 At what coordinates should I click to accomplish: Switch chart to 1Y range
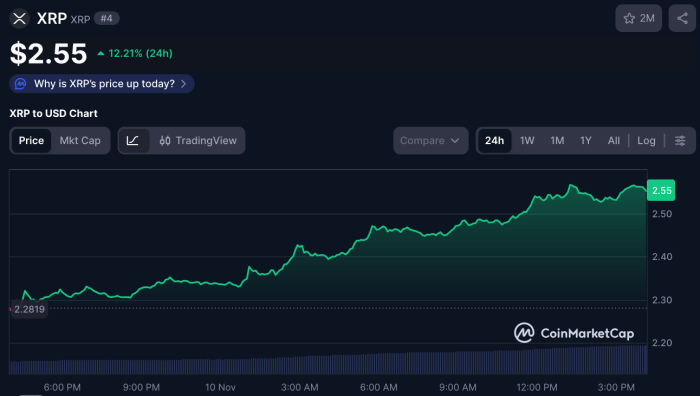586,141
